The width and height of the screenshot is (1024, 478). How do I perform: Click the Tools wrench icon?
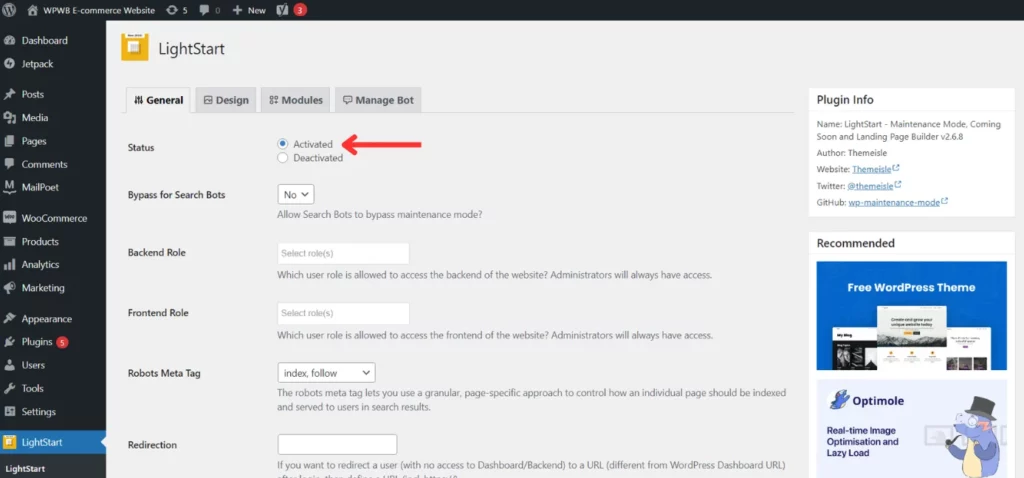click(x=9, y=389)
